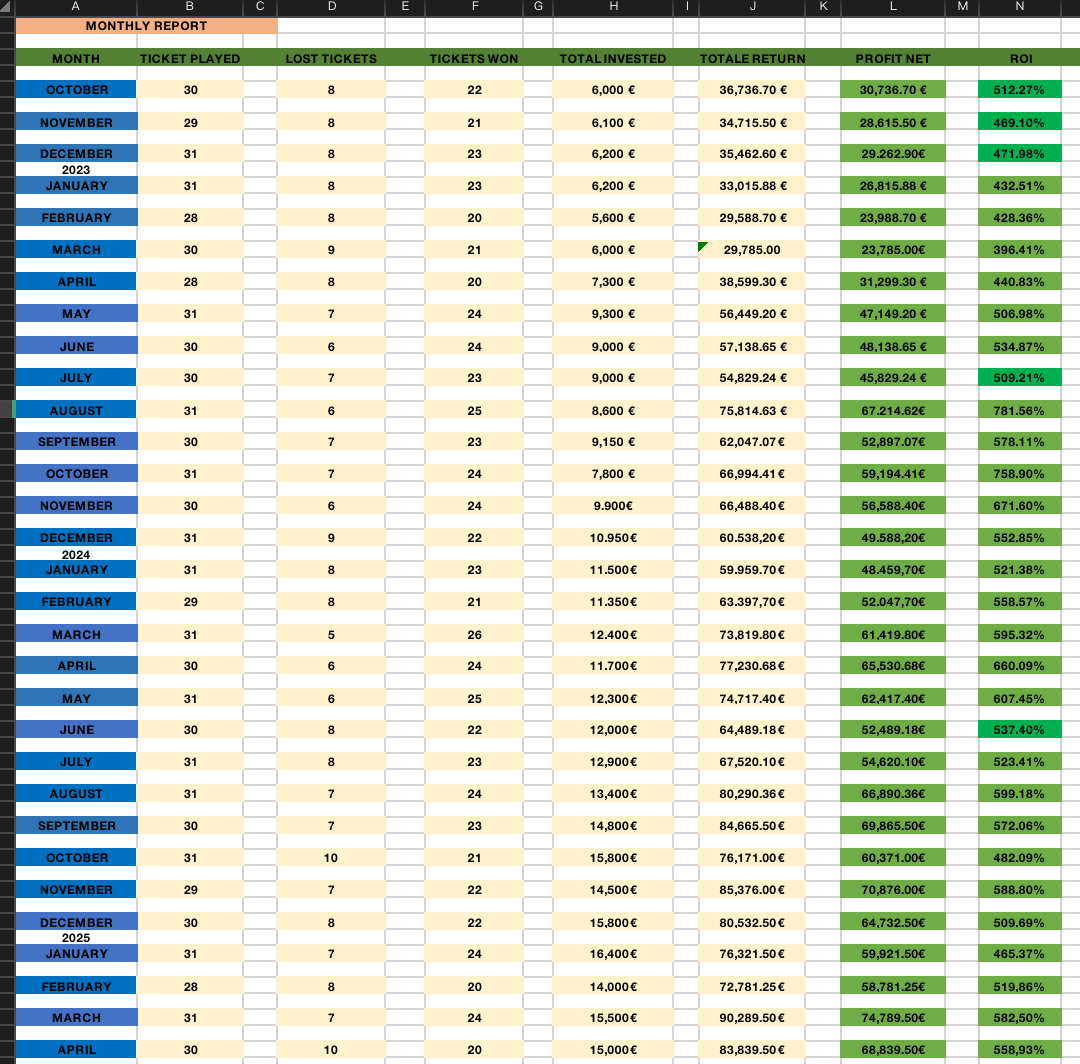The image size is (1080, 1064).
Task: Select the 61,419.80€ profit cell
Action: coord(893,634)
